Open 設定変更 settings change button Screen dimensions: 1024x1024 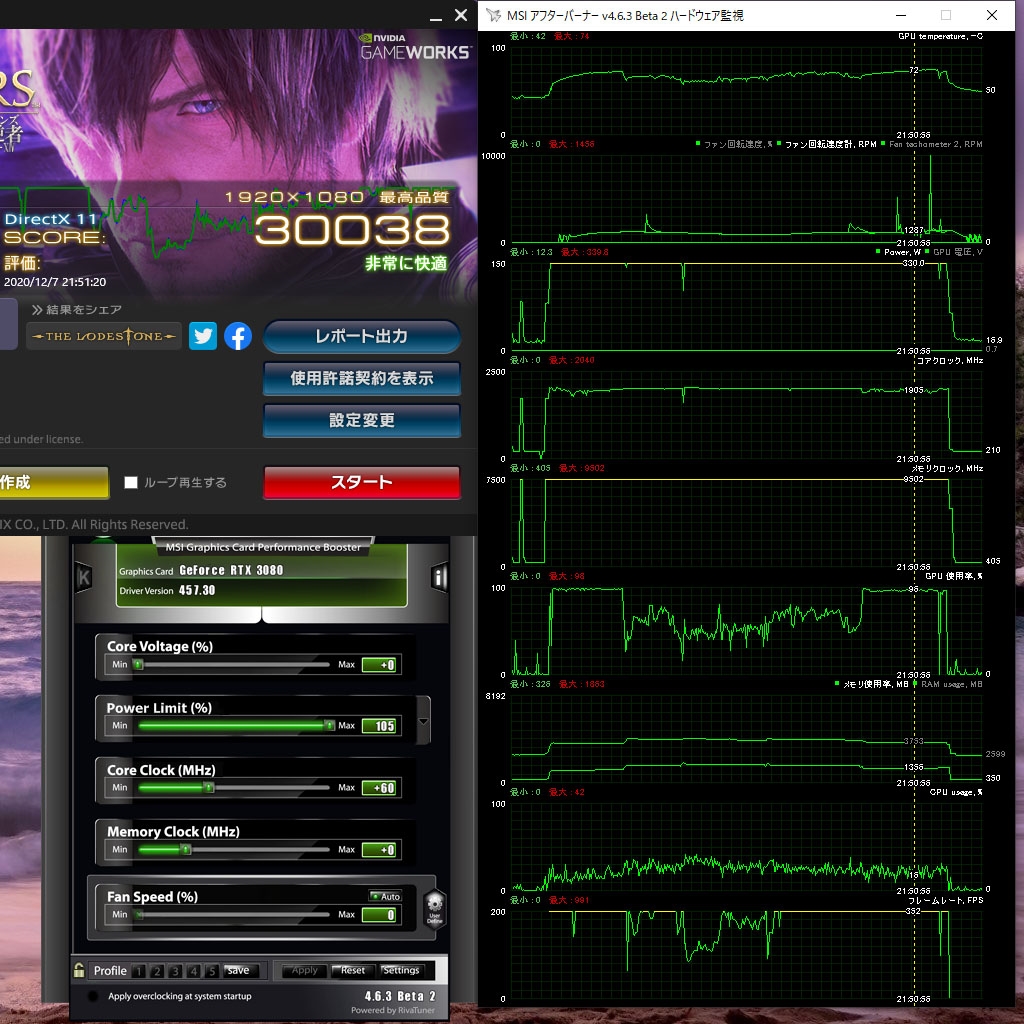(x=362, y=420)
